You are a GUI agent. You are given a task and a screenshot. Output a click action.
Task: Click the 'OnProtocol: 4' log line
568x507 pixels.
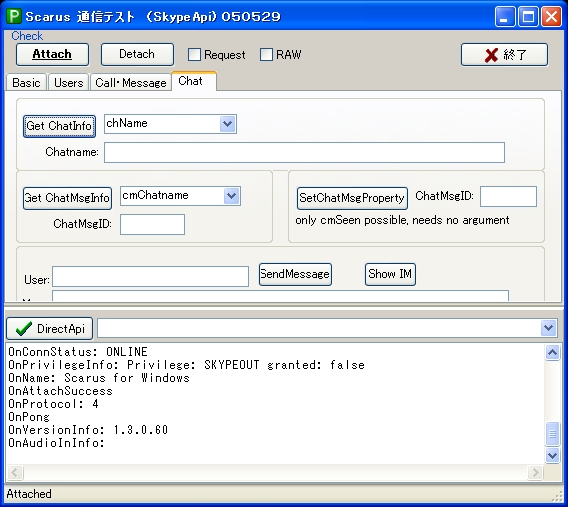point(54,404)
